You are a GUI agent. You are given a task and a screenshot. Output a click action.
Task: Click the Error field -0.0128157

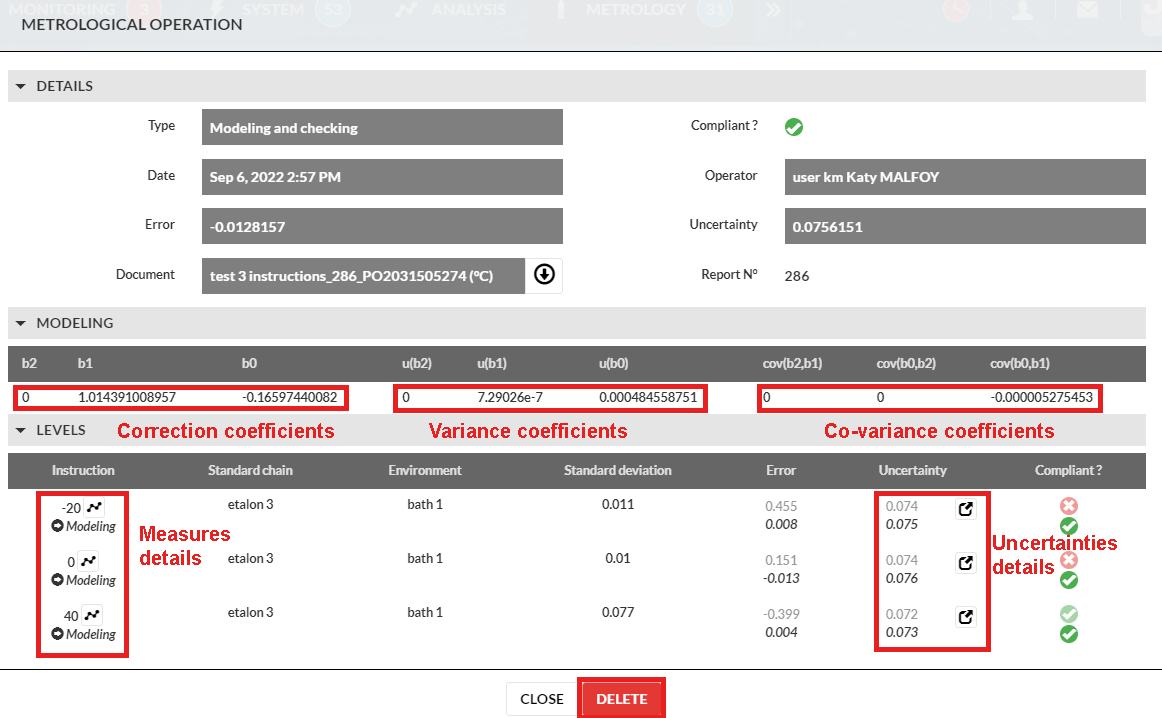coord(382,226)
